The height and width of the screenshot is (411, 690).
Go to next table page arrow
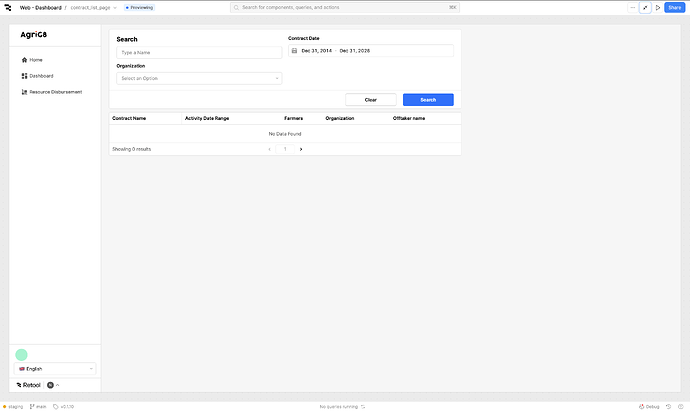(301, 149)
